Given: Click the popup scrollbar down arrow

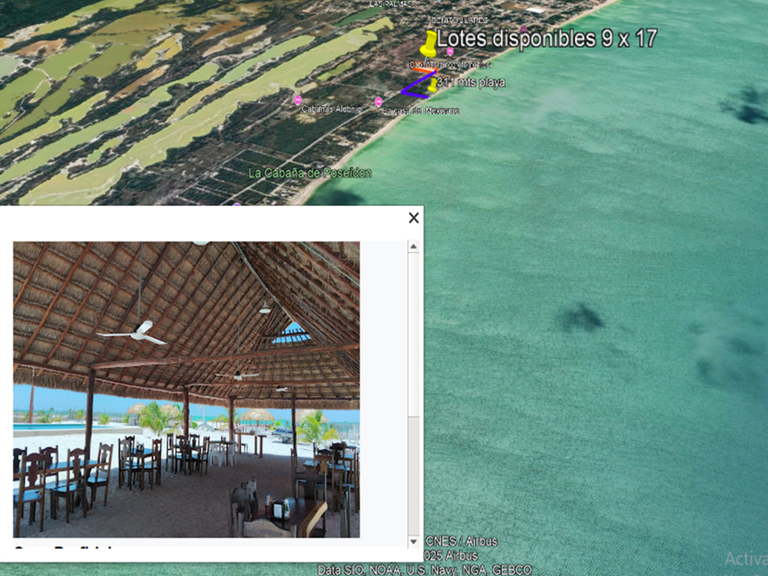Looking at the screenshot, I should tap(414, 541).
